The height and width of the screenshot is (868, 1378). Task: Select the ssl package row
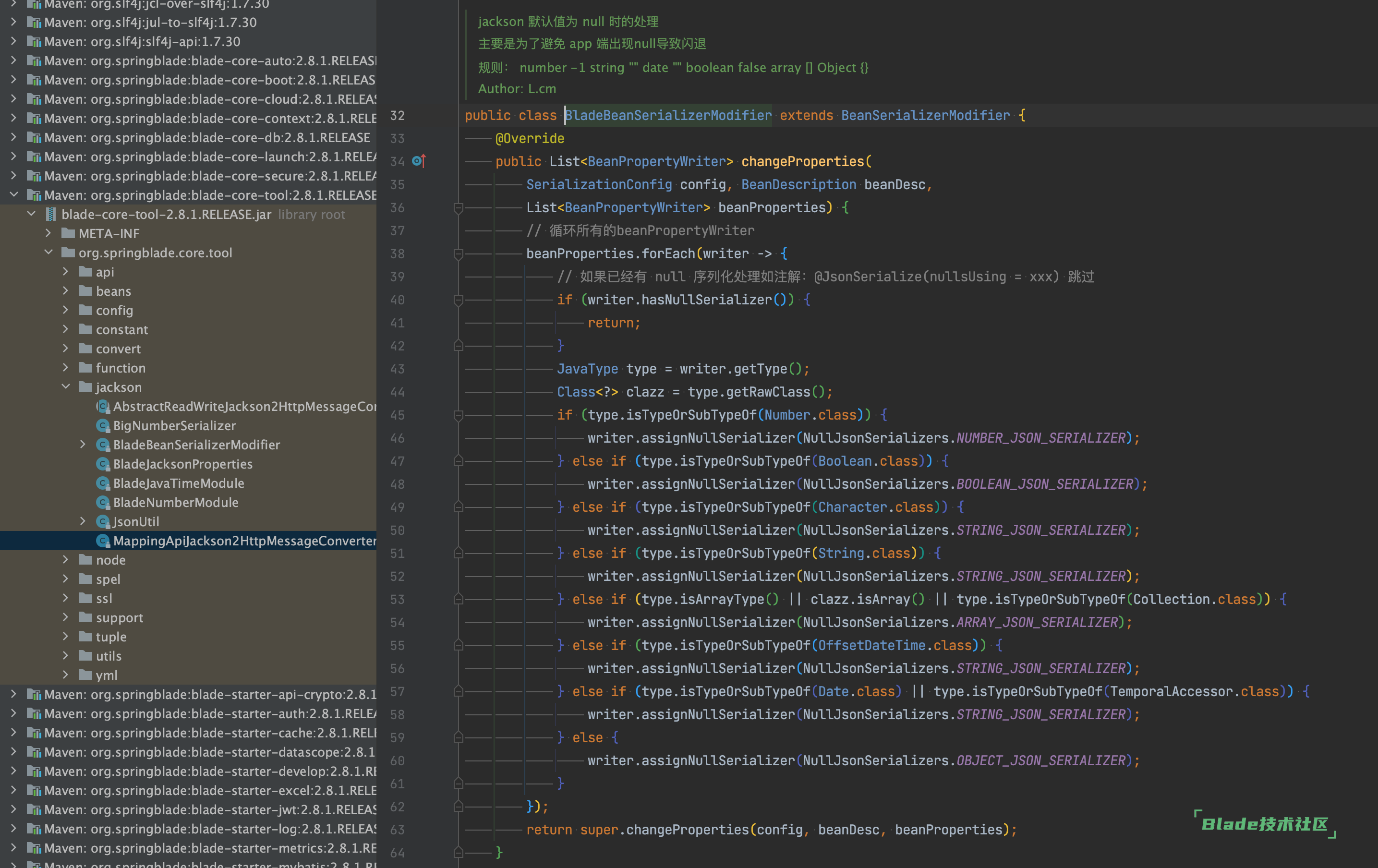(188, 599)
